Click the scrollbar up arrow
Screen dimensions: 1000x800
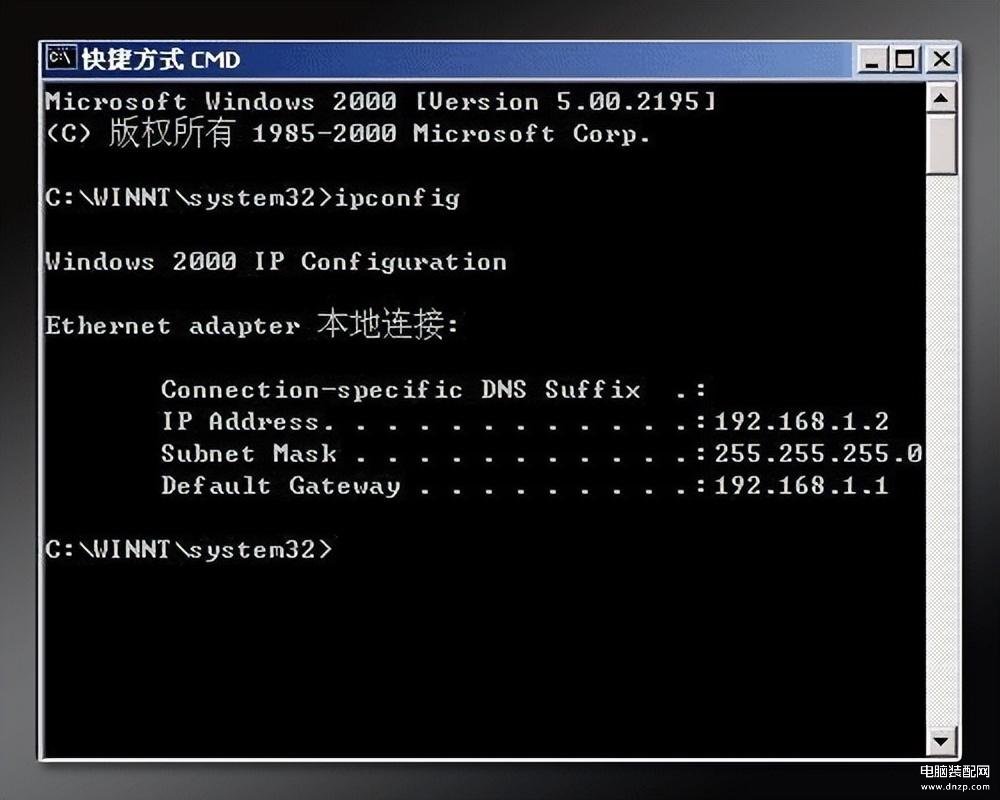point(941,98)
